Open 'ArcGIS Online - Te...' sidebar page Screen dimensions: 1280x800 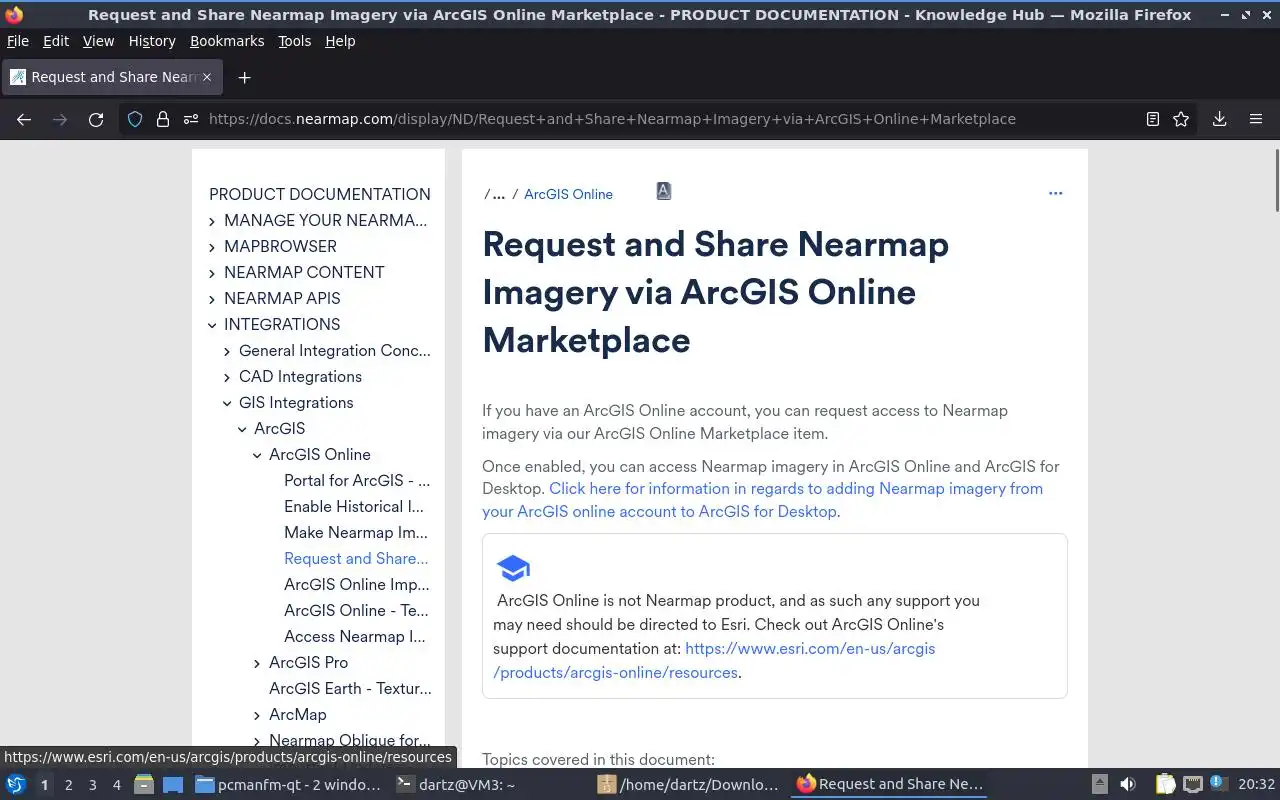tap(356, 610)
